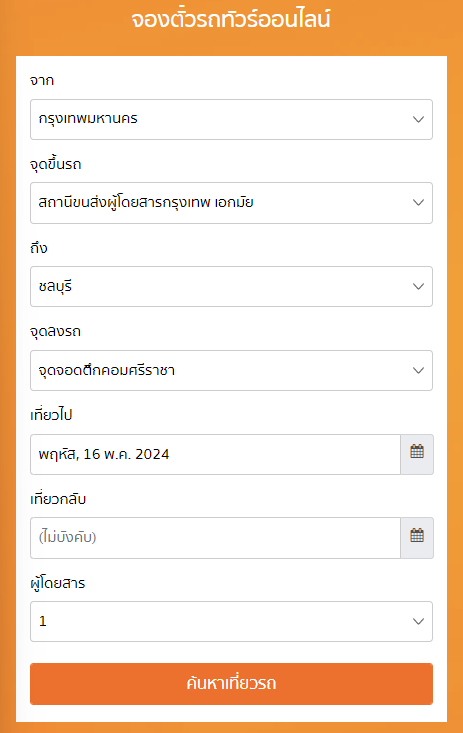Expand the กรุงเทพมหานคร origin dropdown
This screenshot has height=733, width=463.
(232, 119)
